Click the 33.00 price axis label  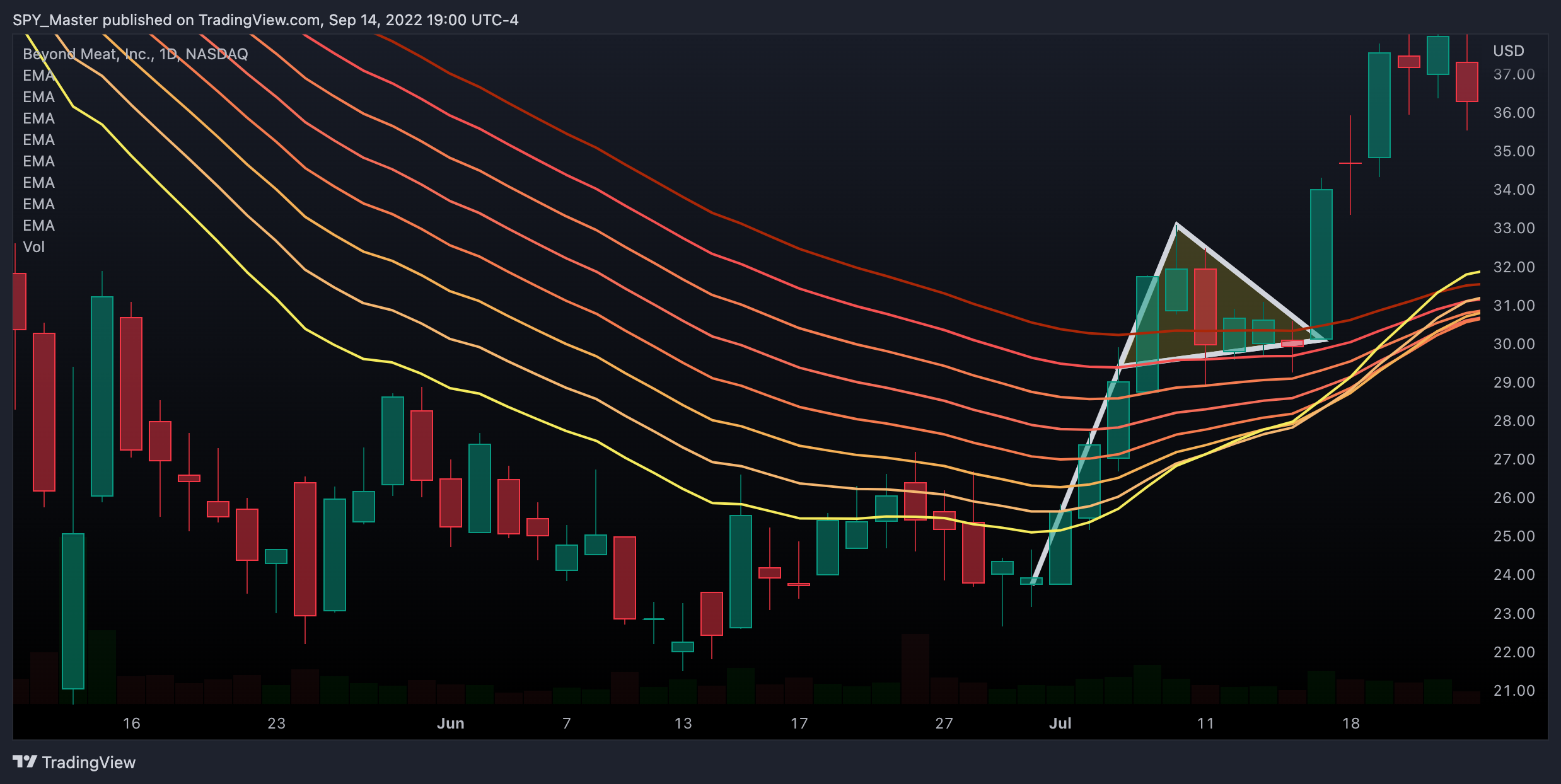(1514, 228)
